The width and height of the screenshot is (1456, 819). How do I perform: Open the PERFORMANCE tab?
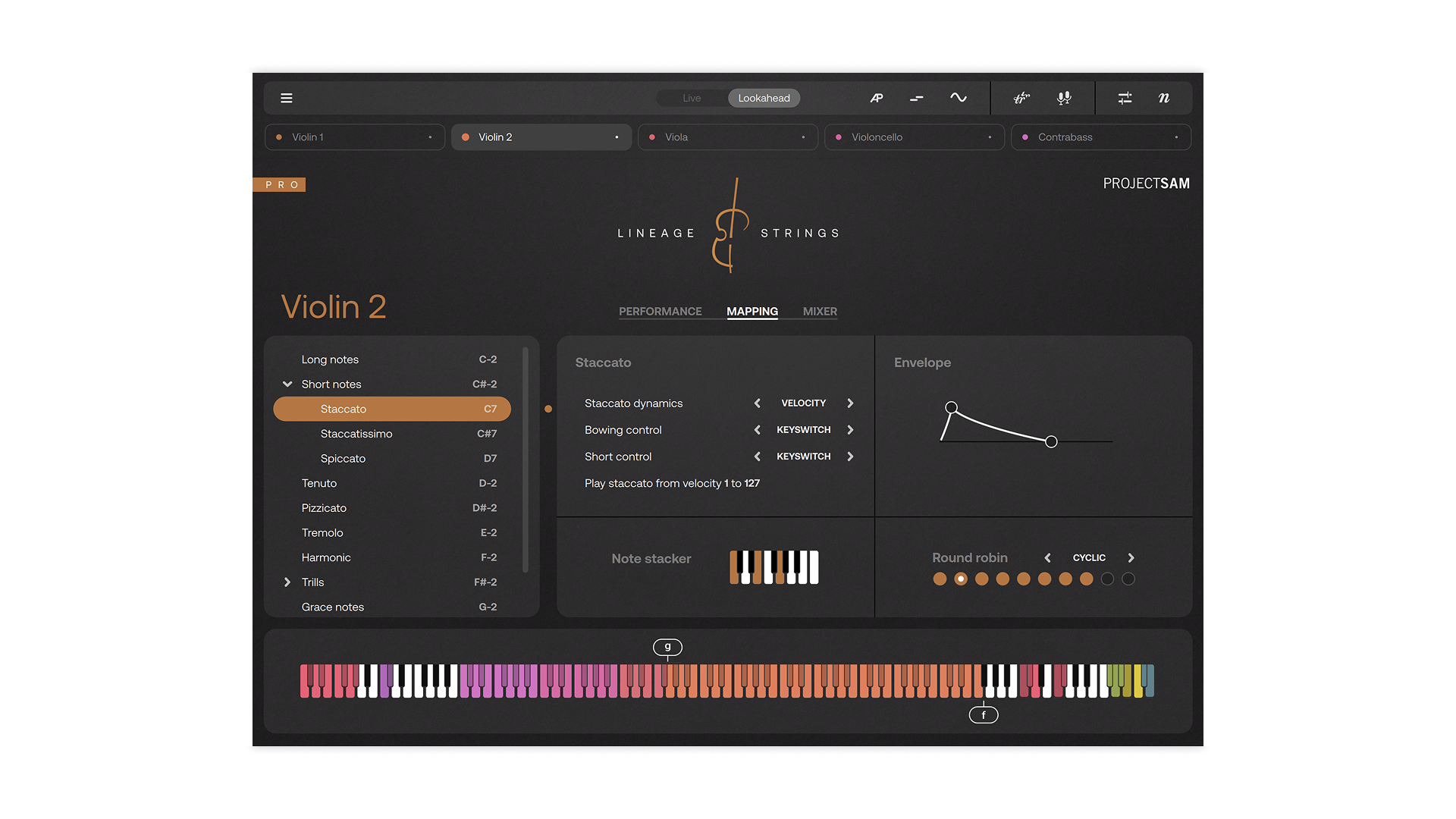[x=660, y=312]
